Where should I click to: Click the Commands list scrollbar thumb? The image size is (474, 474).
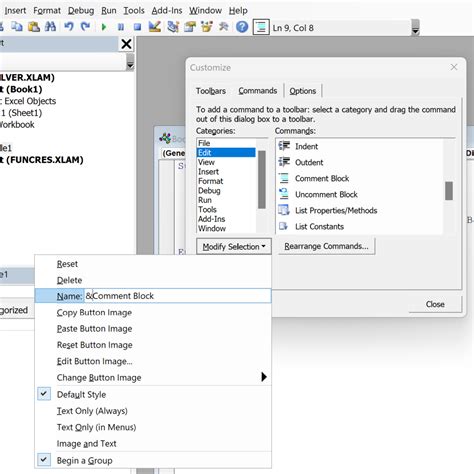coord(449,191)
